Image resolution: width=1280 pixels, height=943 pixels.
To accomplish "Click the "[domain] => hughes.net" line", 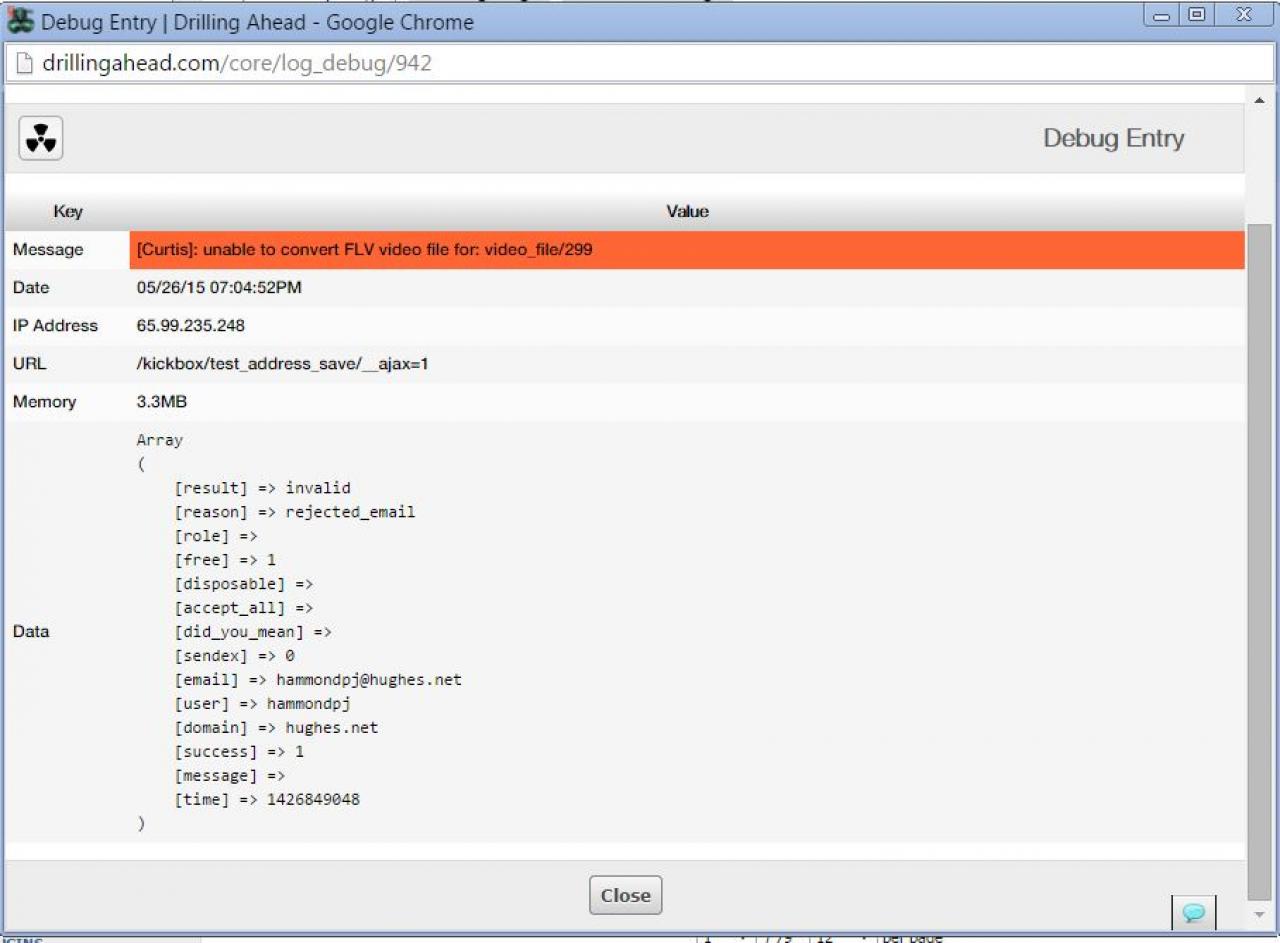I will click(277, 728).
